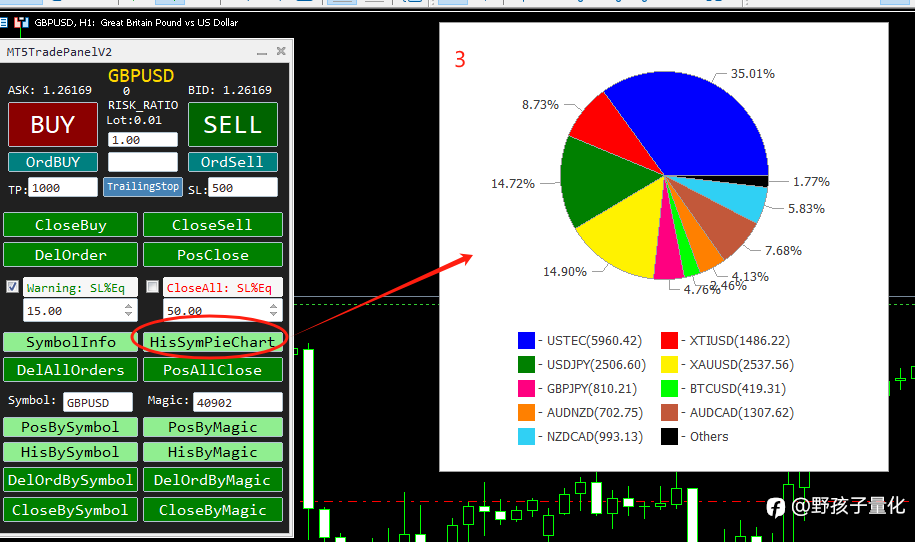Image resolution: width=915 pixels, height=542 pixels.
Task: Click the bright green BTCUSD legend swatch
Action: [x=669, y=389]
